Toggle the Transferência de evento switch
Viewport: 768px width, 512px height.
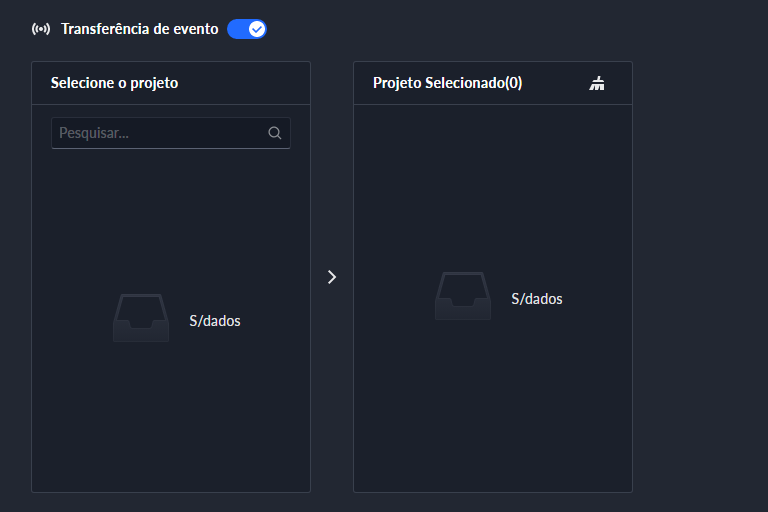click(x=246, y=29)
